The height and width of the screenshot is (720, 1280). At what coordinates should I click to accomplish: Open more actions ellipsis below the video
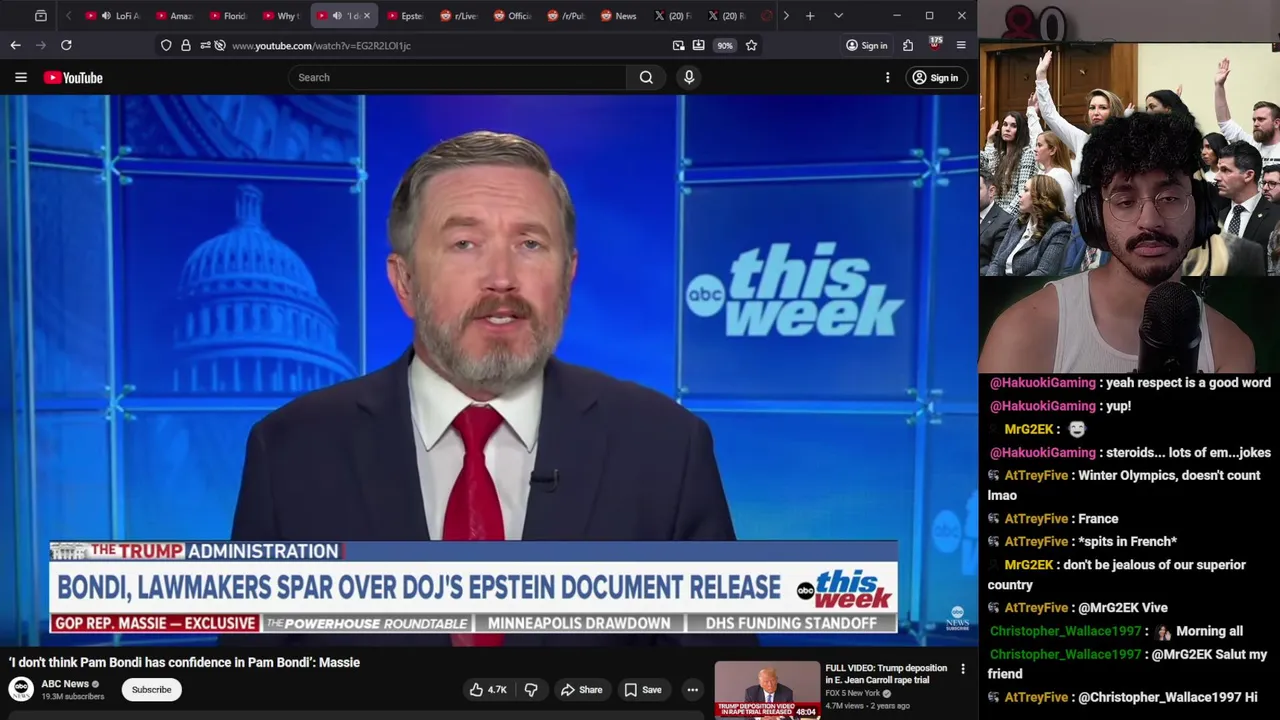692,689
